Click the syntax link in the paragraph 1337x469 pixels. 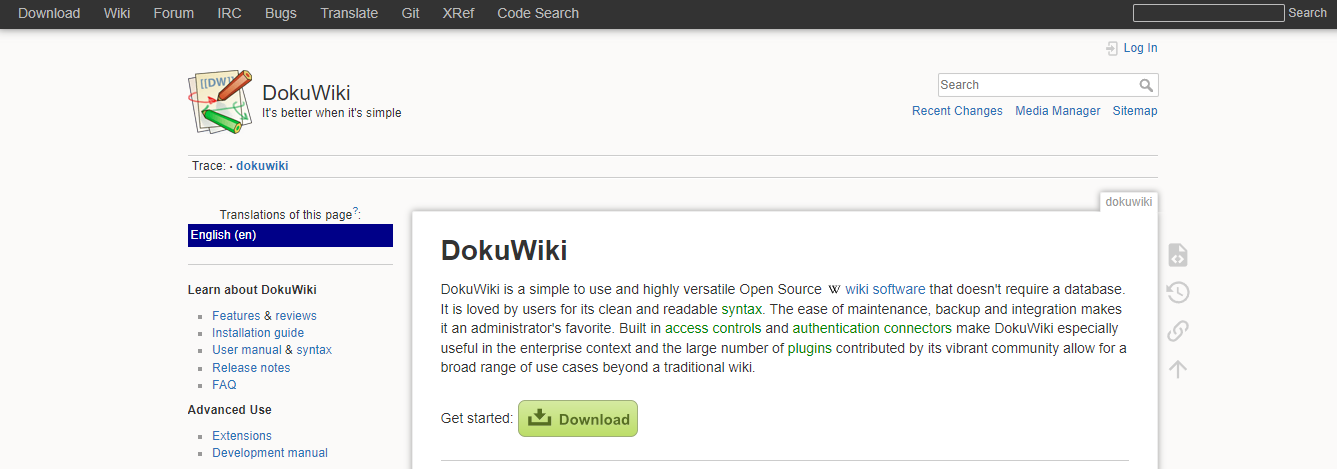tap(741, 309)
